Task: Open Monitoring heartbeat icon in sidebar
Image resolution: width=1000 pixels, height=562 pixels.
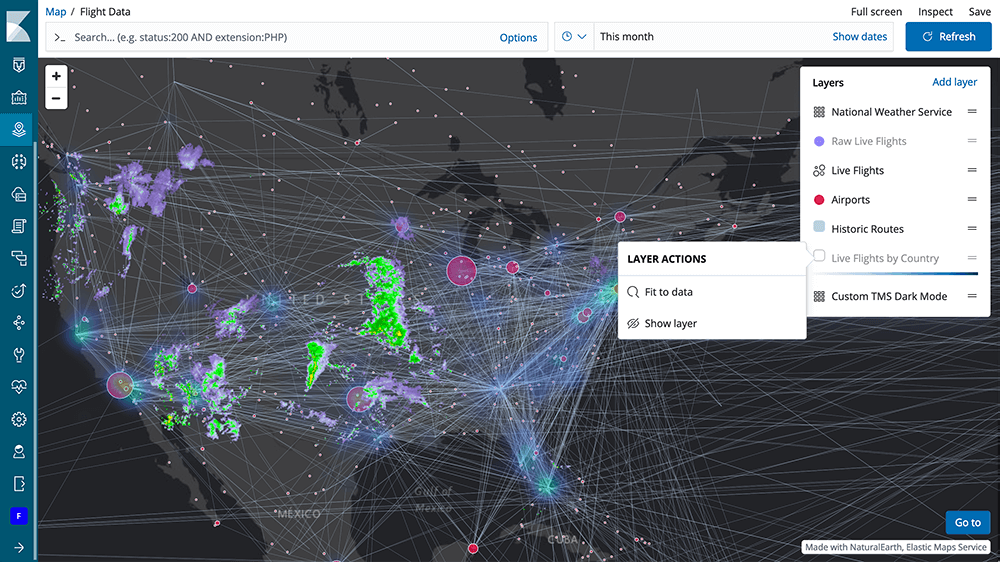Action: [18, 387]
